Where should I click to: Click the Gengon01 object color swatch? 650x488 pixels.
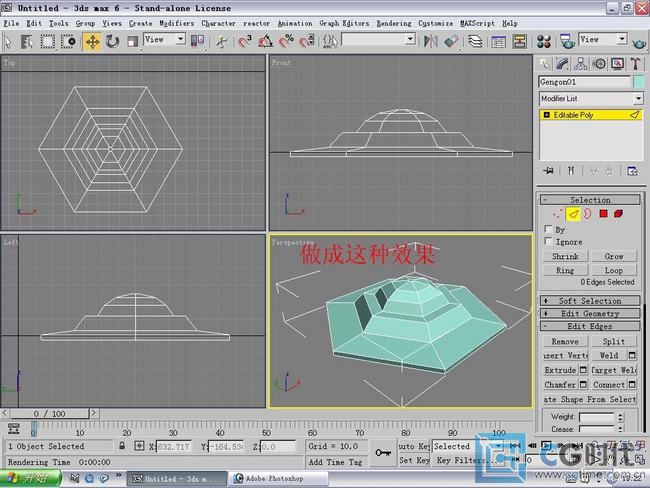639,82
